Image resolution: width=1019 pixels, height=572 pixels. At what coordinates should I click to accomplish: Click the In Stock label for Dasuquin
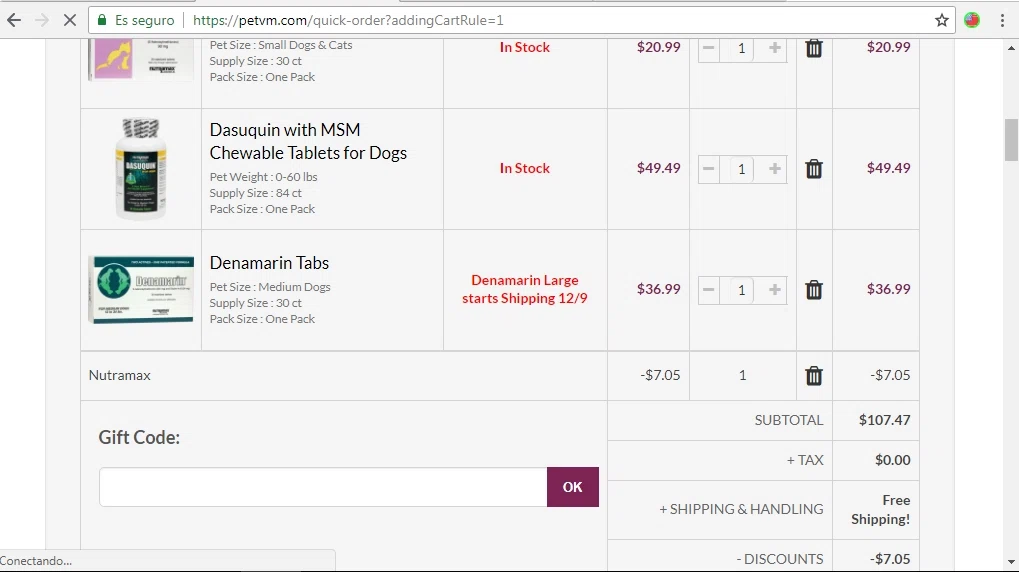point(524,168)
